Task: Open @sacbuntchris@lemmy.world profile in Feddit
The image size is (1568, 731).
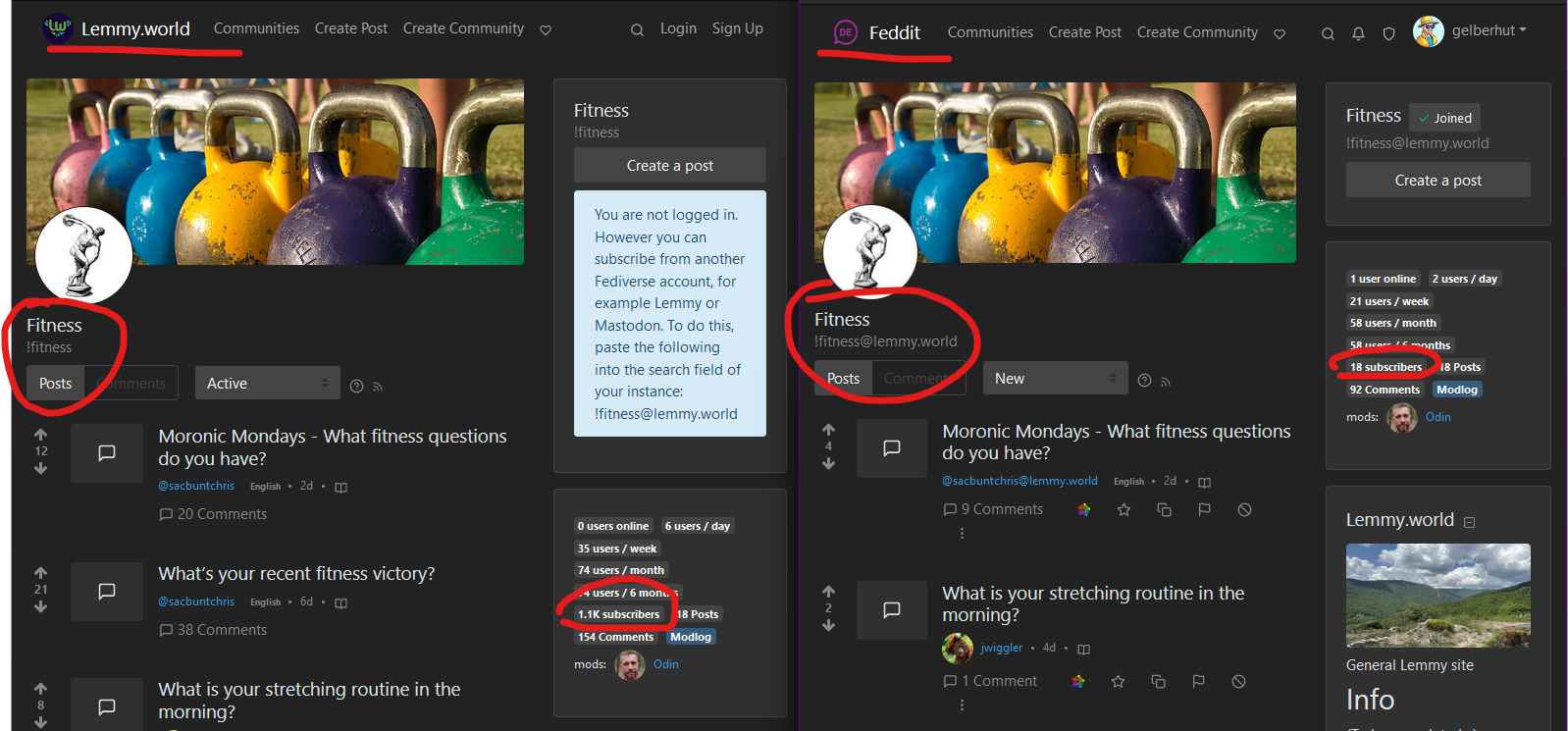Action: tap(1019, 481)
